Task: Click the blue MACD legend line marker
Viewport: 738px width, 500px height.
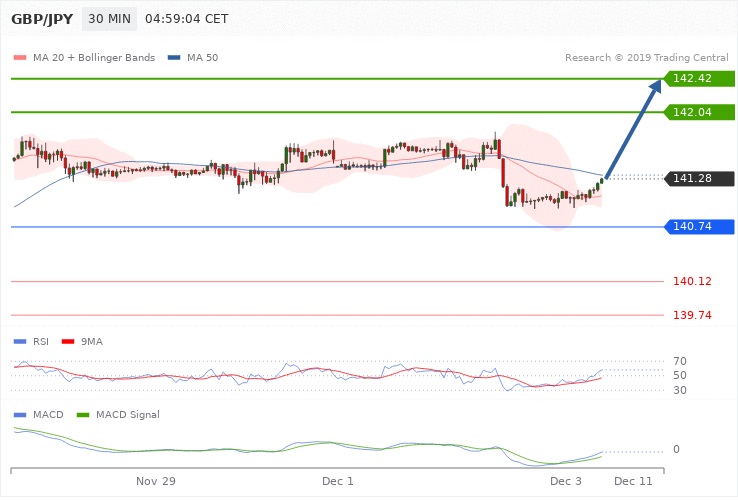Action: pyautogui.click(x=20, y=414)
